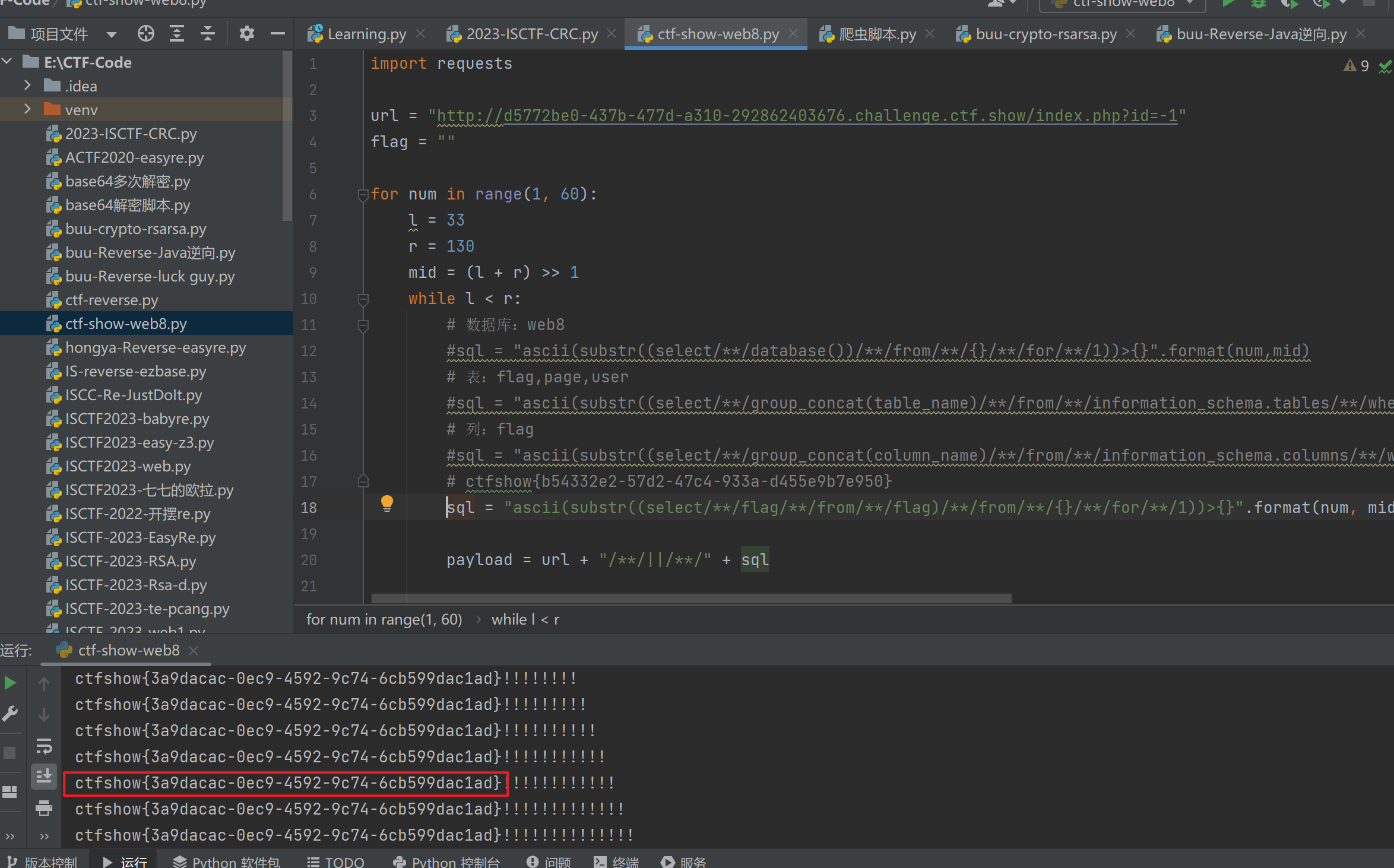Open the project files view dropdown
Viewport: 1394px width, 868px height.
[111, 34]
